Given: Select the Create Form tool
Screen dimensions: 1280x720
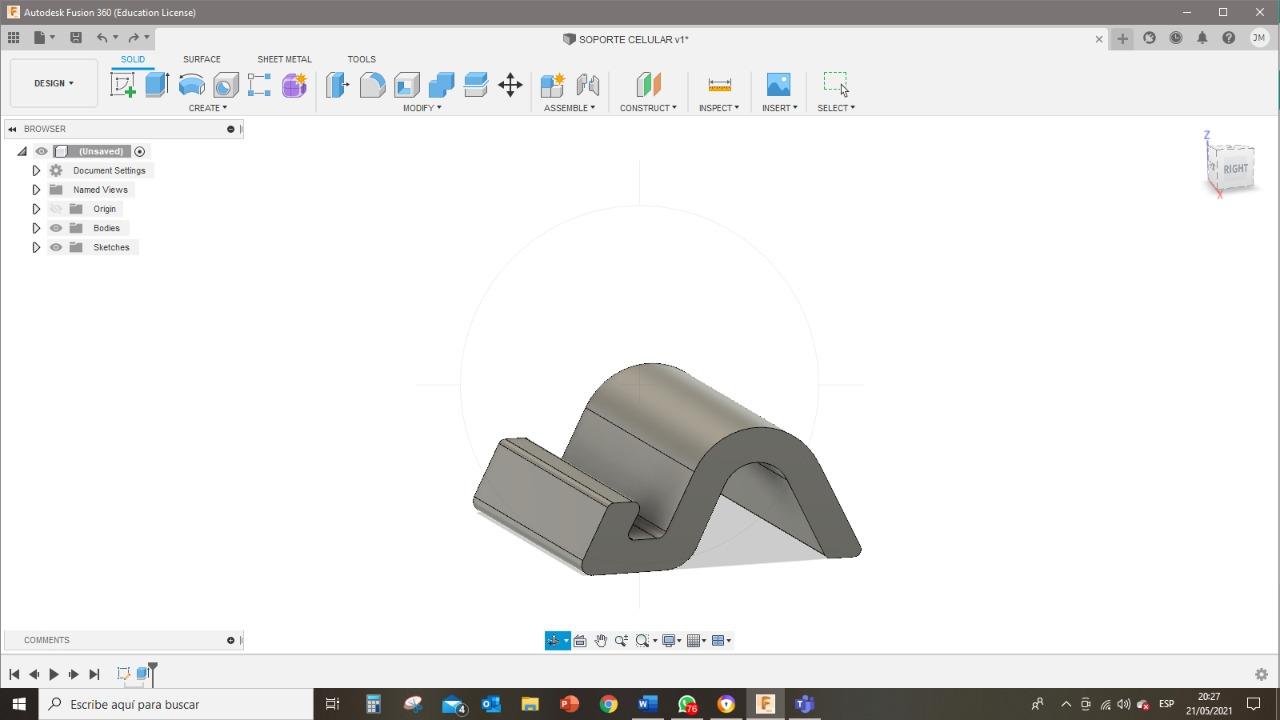Looking at the screenshot, I should [x=294, y=85].
